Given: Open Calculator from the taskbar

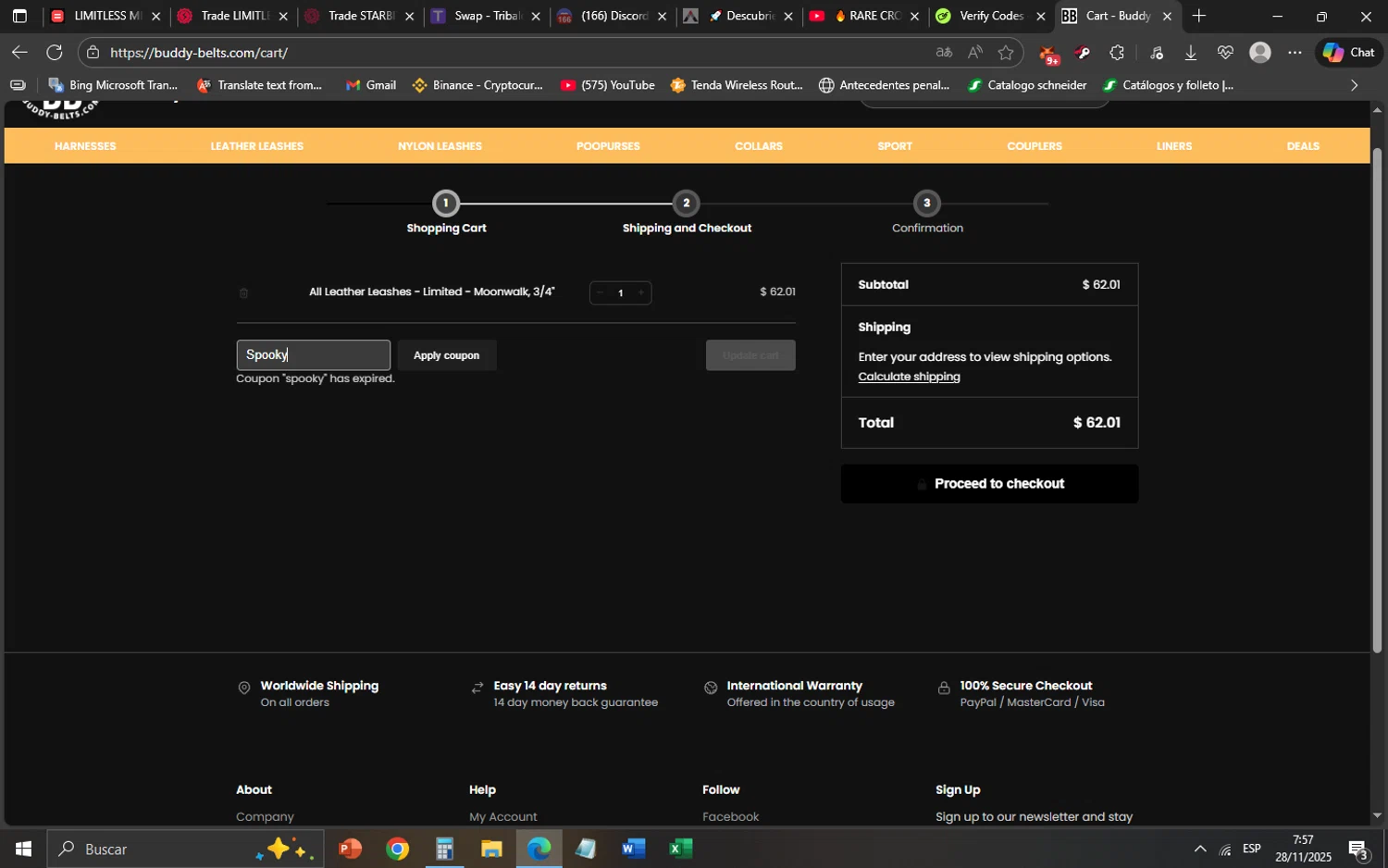Looking at the screenshot, I should tap(444, 849).
